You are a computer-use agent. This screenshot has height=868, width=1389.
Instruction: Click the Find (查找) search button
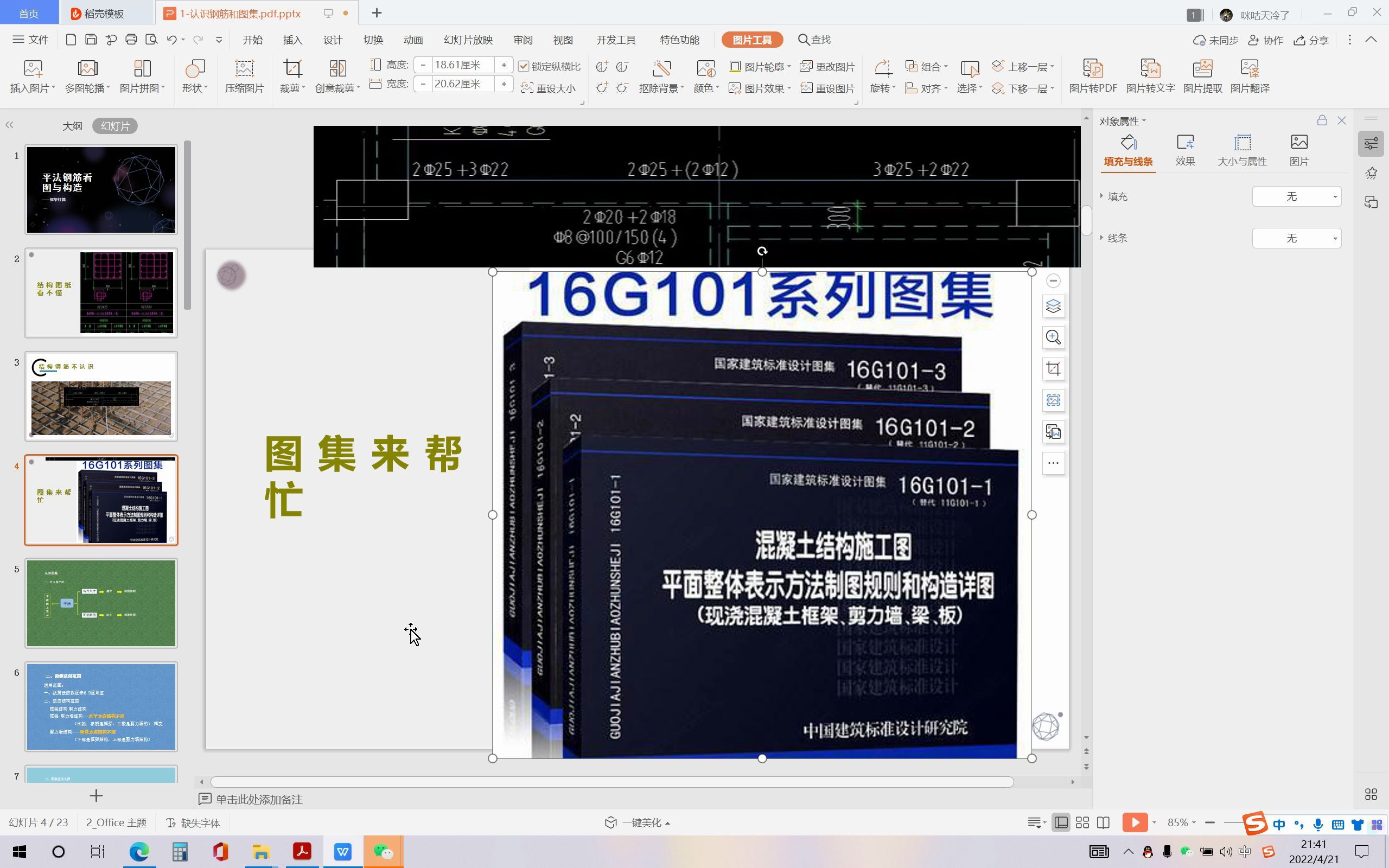[x=814, y=40]
